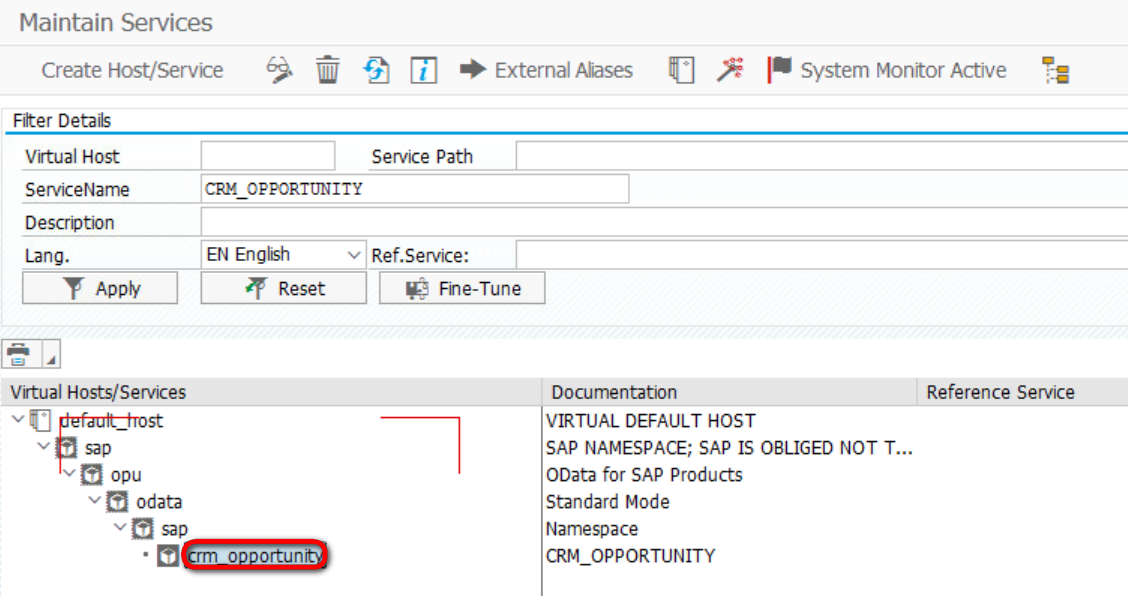
Task: Open the information icon in toolbar
Action: pyautogui.click(x=424, y=70)
